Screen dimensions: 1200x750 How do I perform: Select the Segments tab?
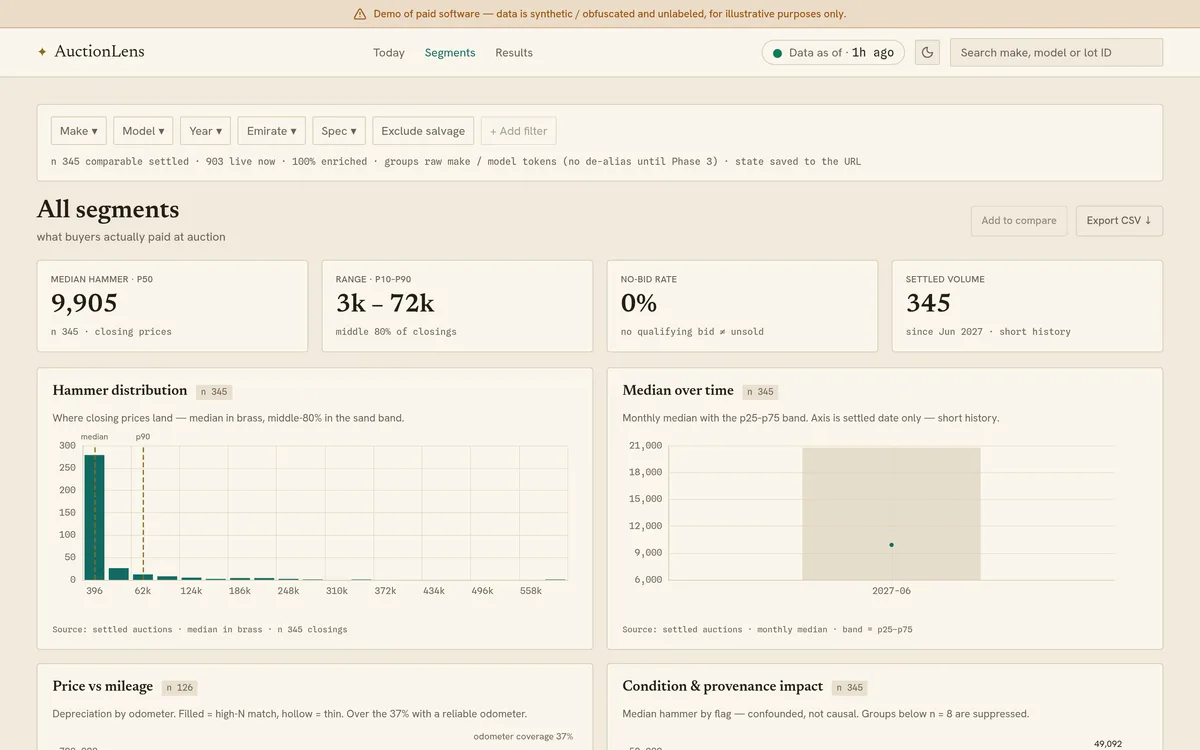coord(450,53)
